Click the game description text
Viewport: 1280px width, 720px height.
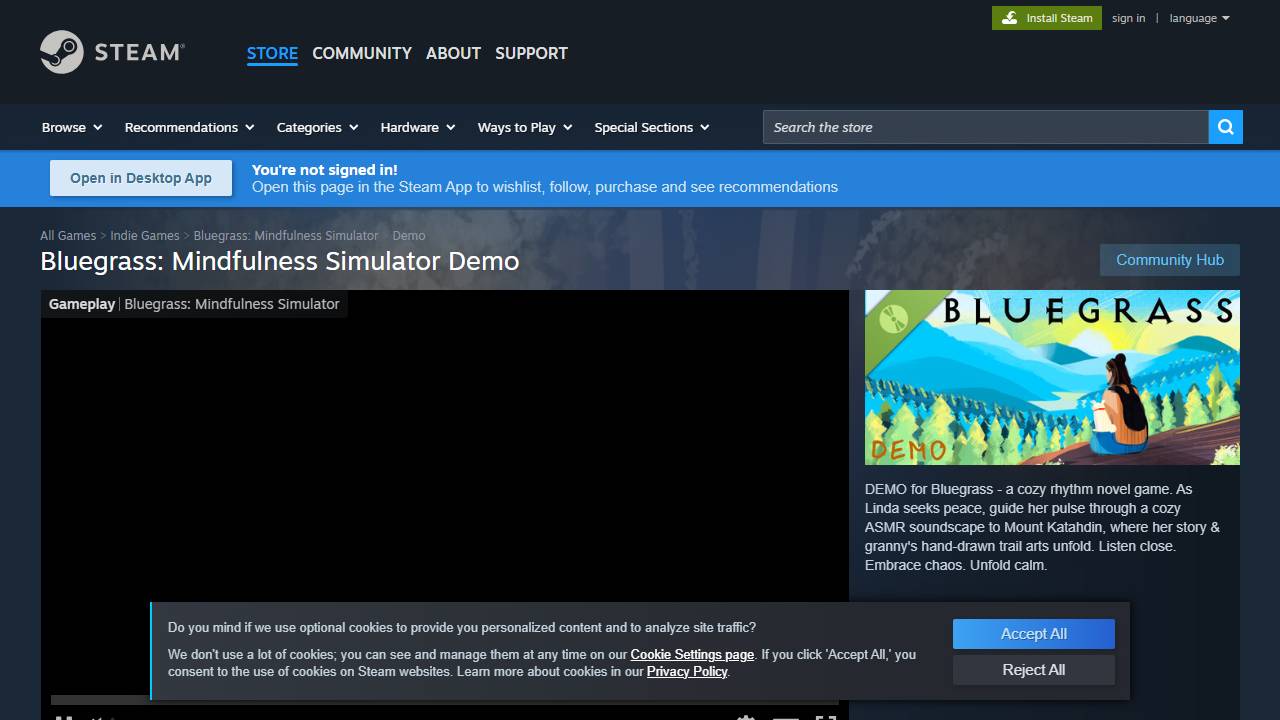(x=1043, y=527)
